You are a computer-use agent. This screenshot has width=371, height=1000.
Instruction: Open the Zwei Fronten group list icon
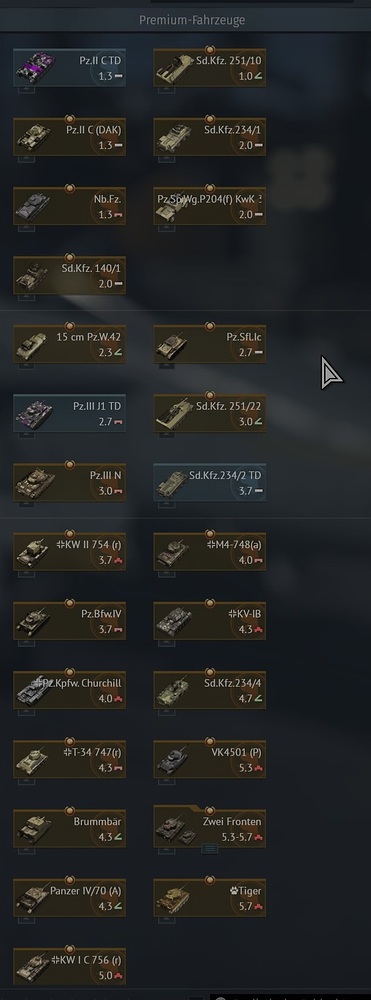click(x=210, y=849)
